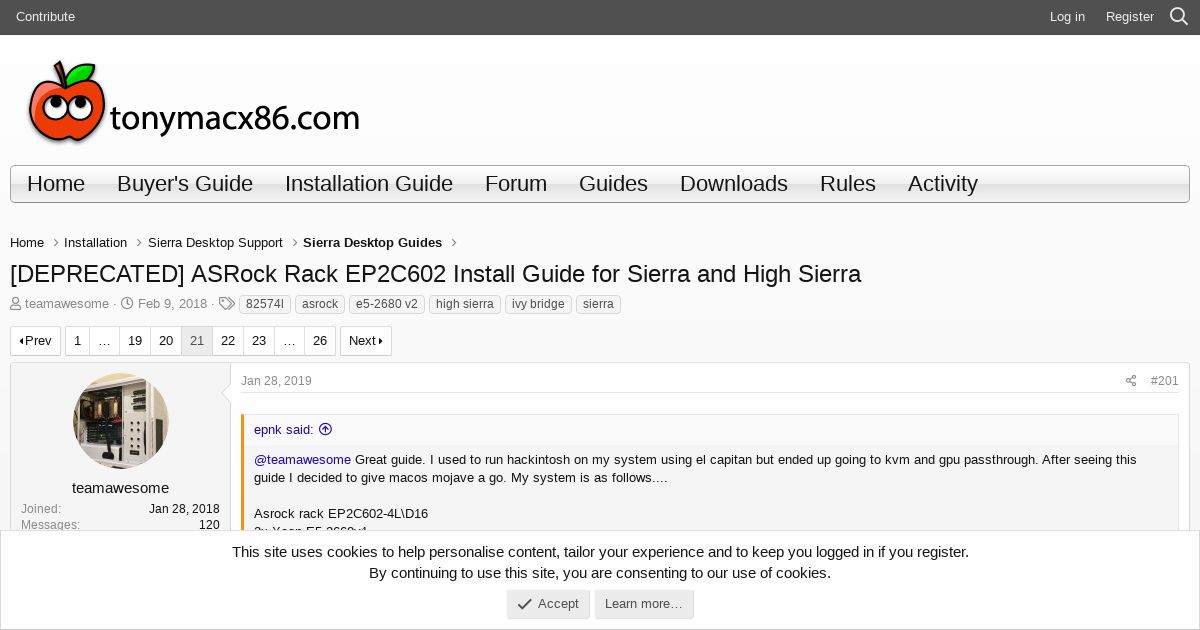Viewport: 1200px width, 630px height.
Task: Select the asrock tag
Action: click(x=320, y=304)
